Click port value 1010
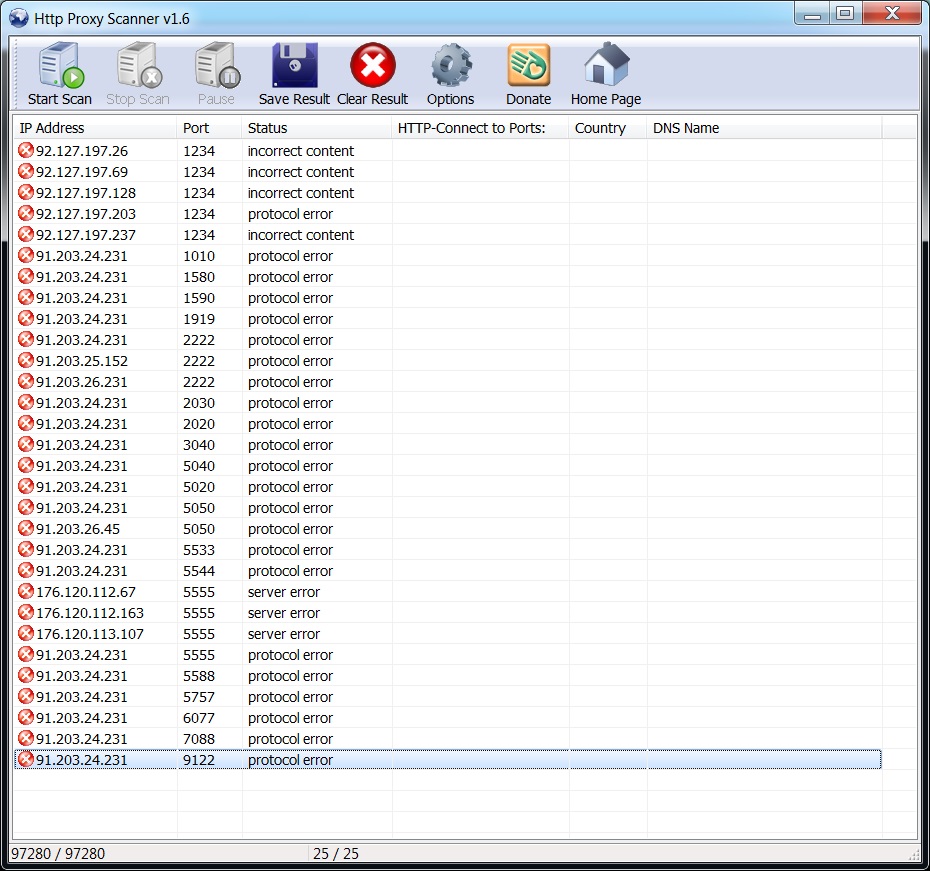Image resolution: width=930 pixels, height=871 pixels. tap(199, 256)
